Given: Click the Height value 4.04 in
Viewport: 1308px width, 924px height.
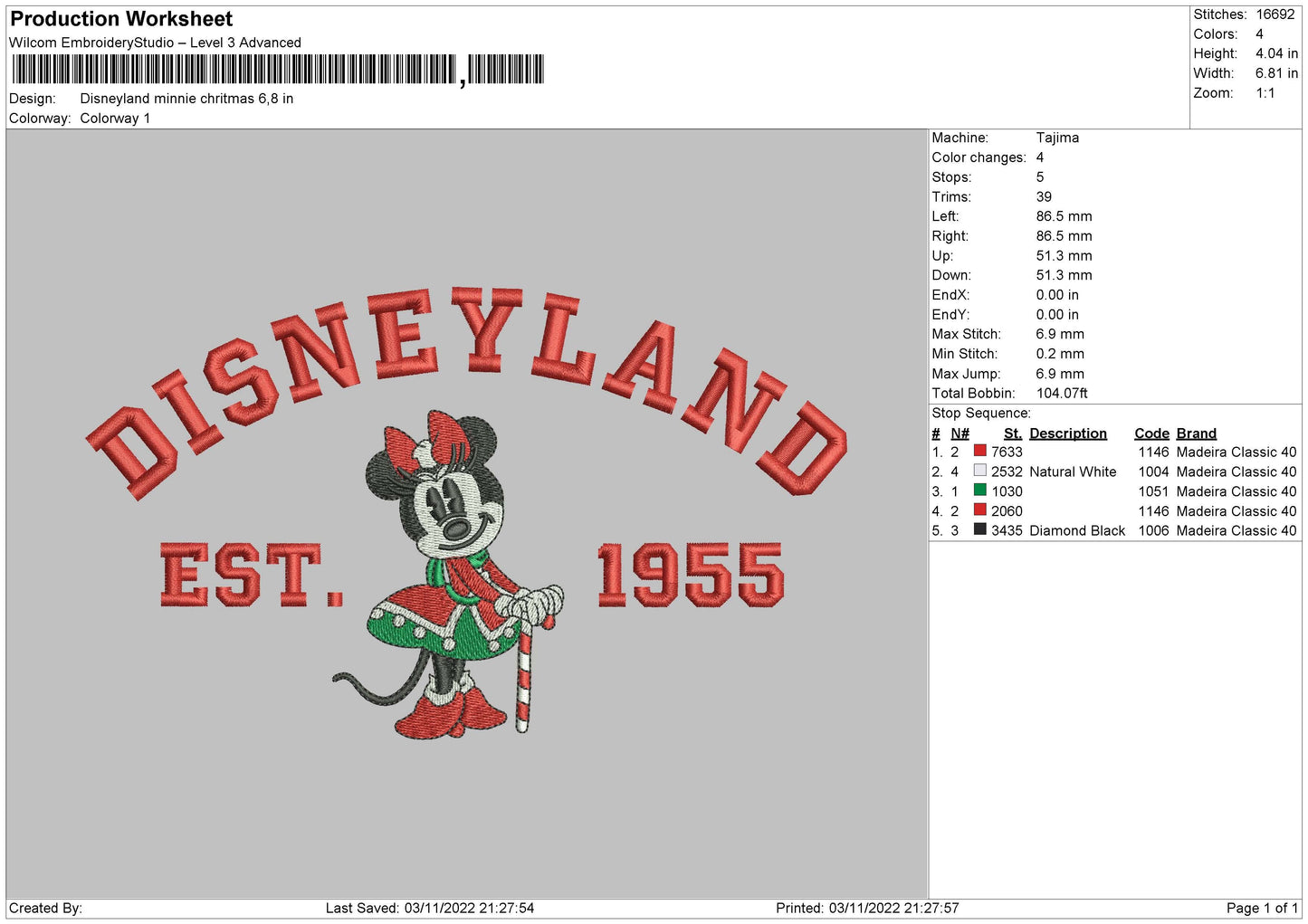Looking at the screenshot, I should coord(1276,53).
